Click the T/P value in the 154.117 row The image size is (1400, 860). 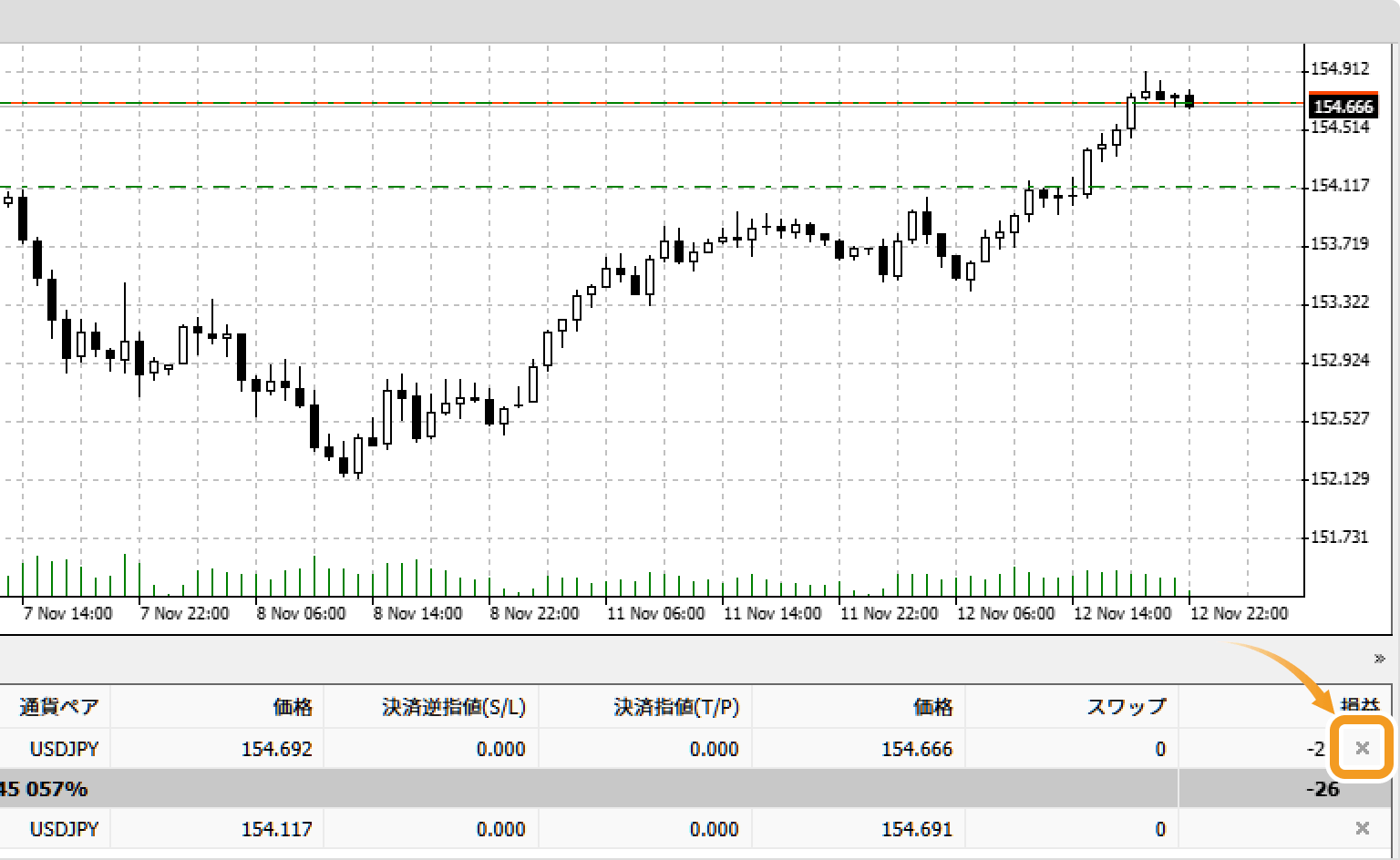[715, 829]
